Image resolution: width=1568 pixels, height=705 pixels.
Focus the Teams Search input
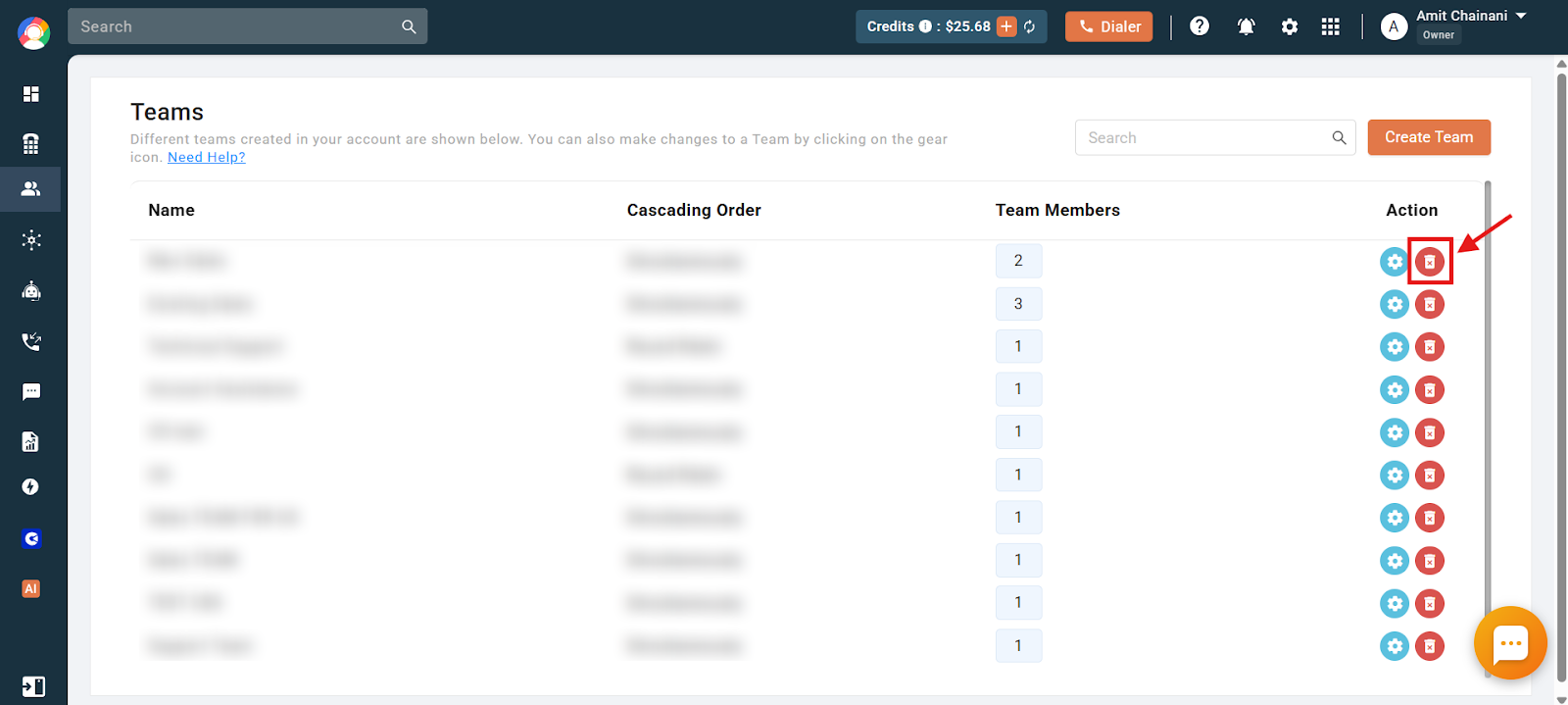coord(1215,137)
